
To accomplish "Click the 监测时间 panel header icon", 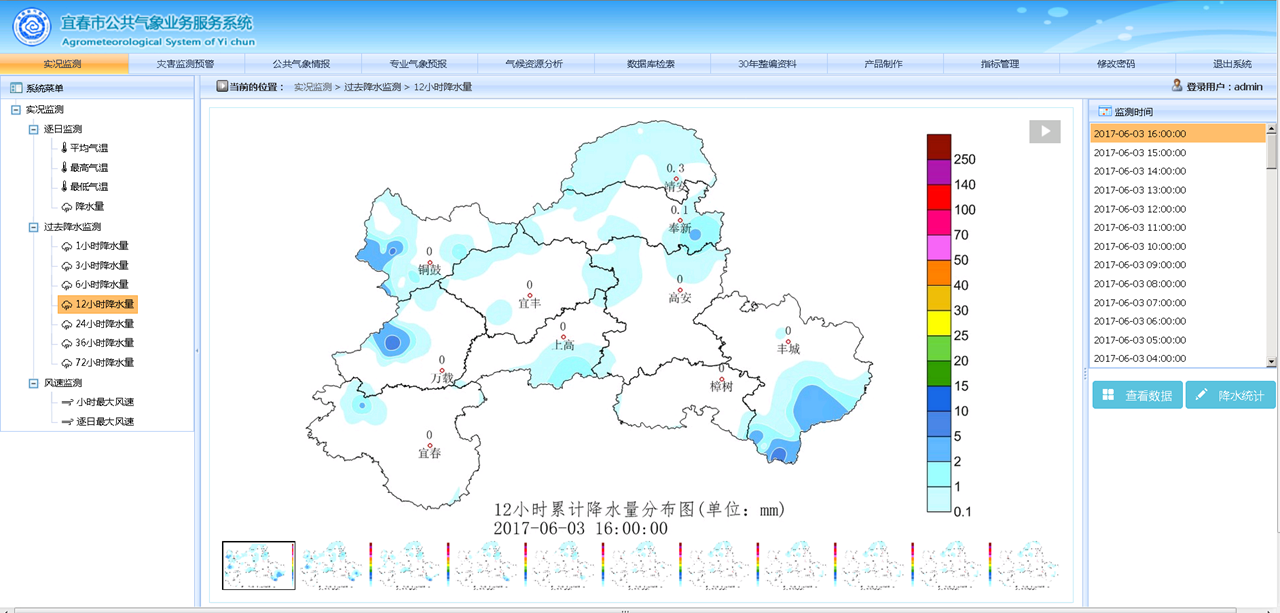I will tap(1104, 112).
